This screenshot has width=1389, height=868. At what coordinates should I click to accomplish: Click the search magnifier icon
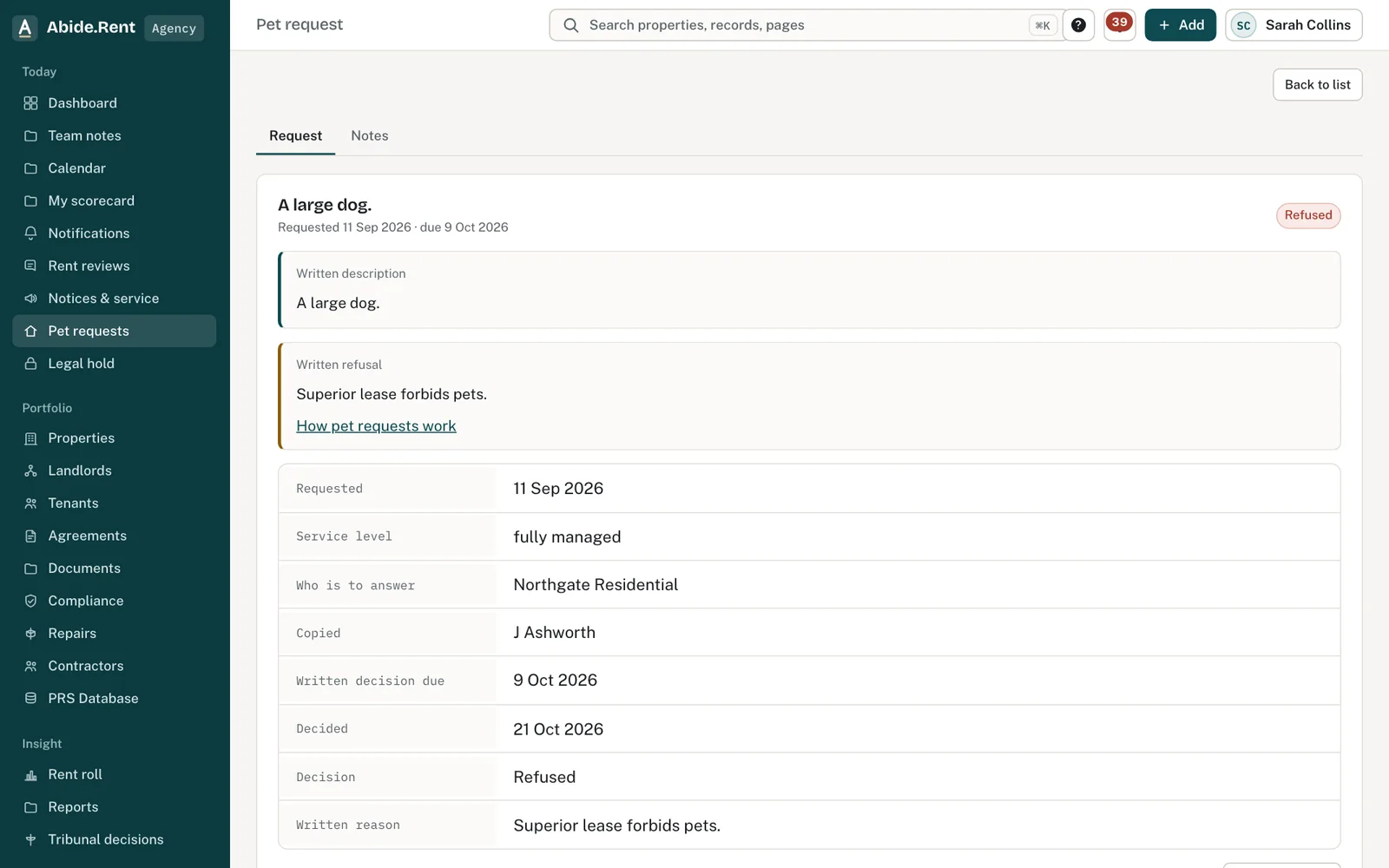tap(570, 25)
